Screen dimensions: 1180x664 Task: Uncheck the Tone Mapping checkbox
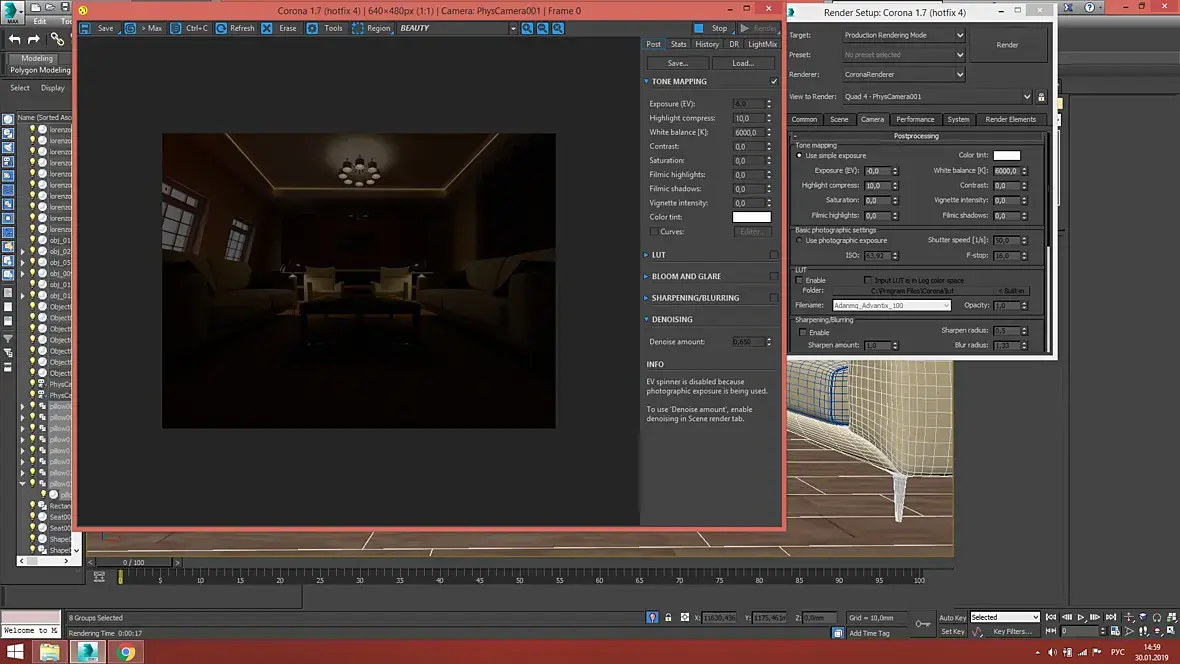(773, 81)
